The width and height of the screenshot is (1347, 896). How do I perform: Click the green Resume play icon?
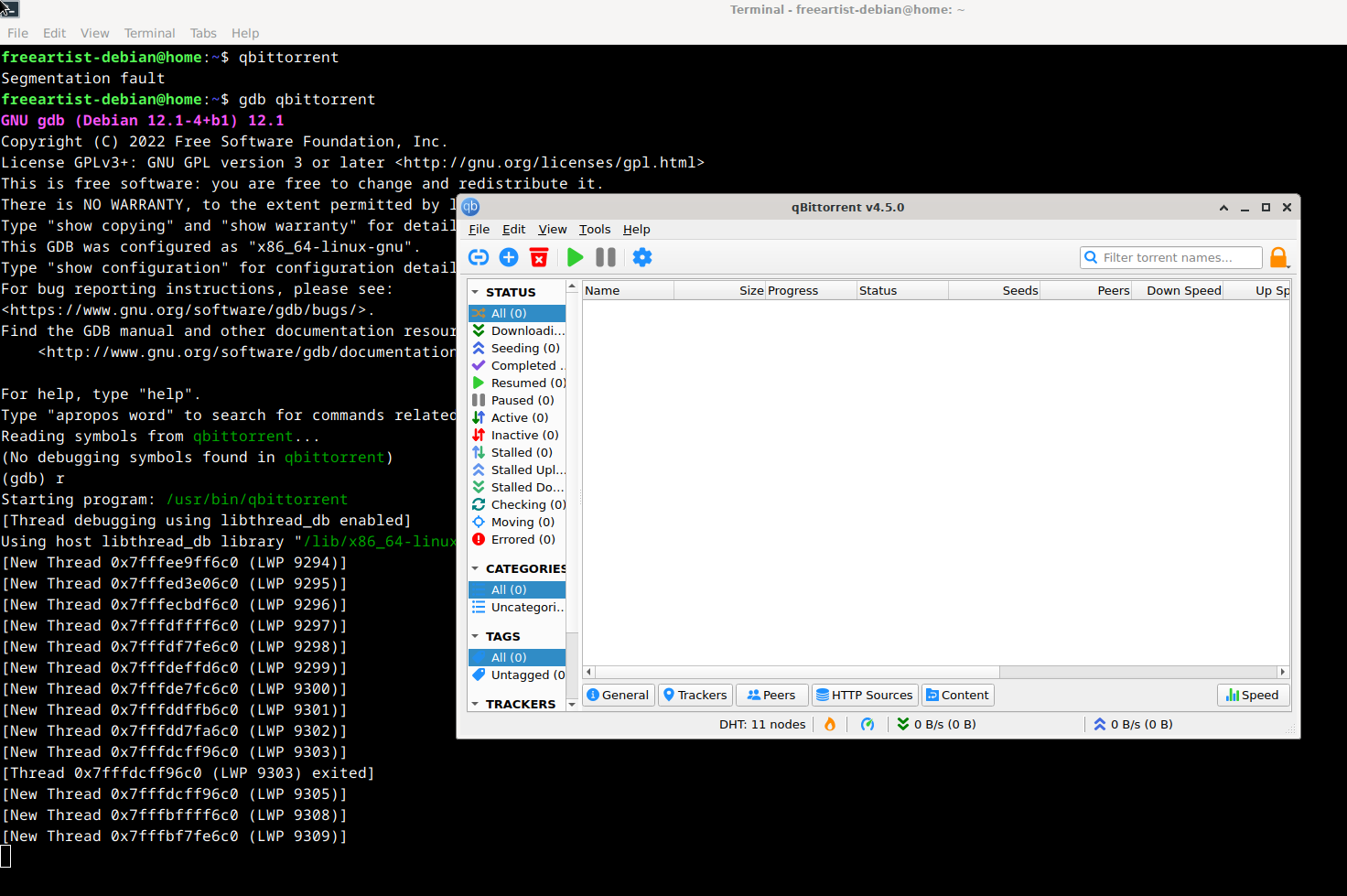point(575,257)
